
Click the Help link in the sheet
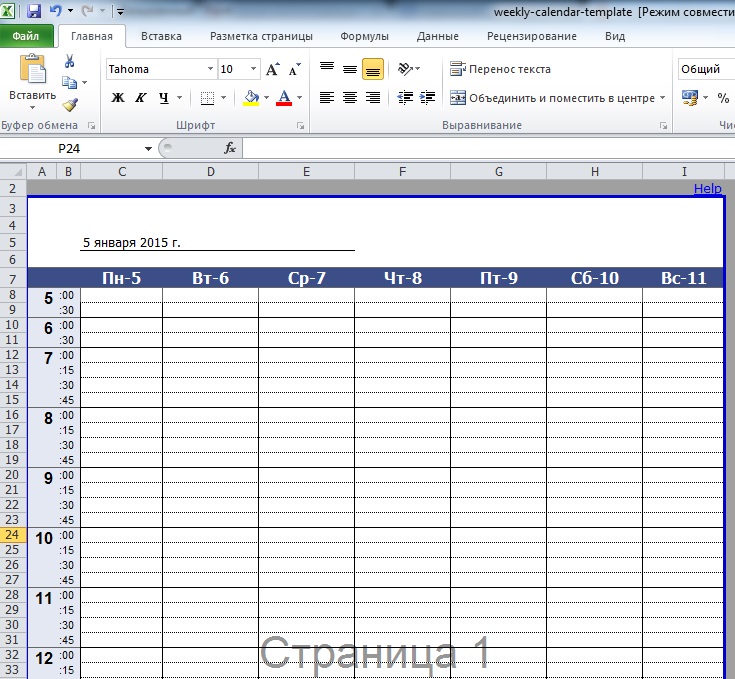coord(707,188)
